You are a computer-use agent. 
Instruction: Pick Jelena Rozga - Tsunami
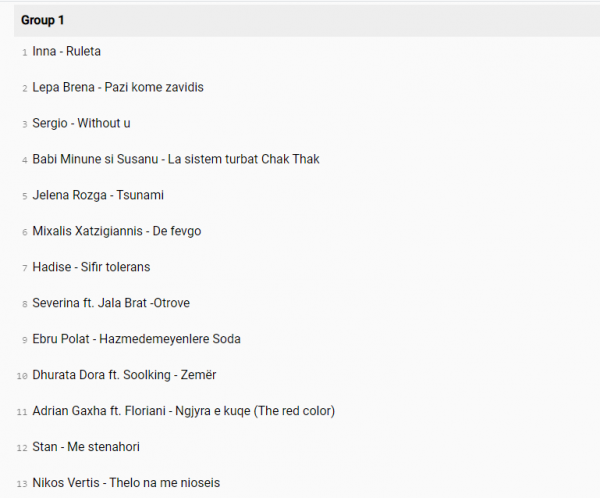(x=98, y=195)
